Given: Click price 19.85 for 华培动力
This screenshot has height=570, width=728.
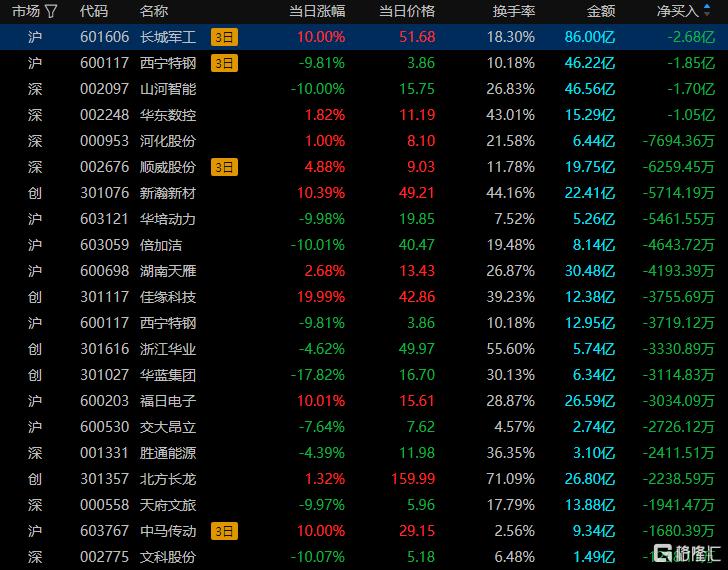Looking at the screenshot, I should [x=417, y=219].
